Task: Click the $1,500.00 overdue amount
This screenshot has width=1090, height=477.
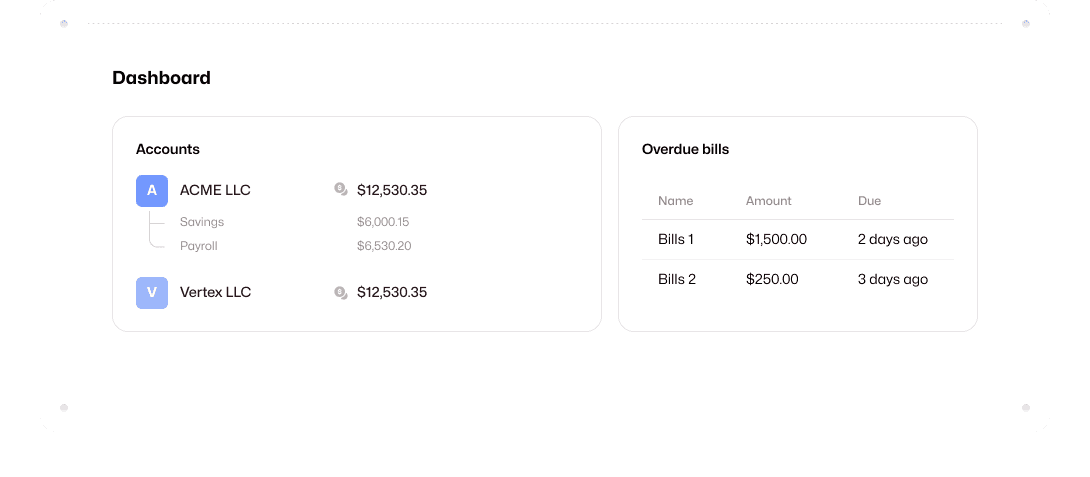Action: coord(776,240)
